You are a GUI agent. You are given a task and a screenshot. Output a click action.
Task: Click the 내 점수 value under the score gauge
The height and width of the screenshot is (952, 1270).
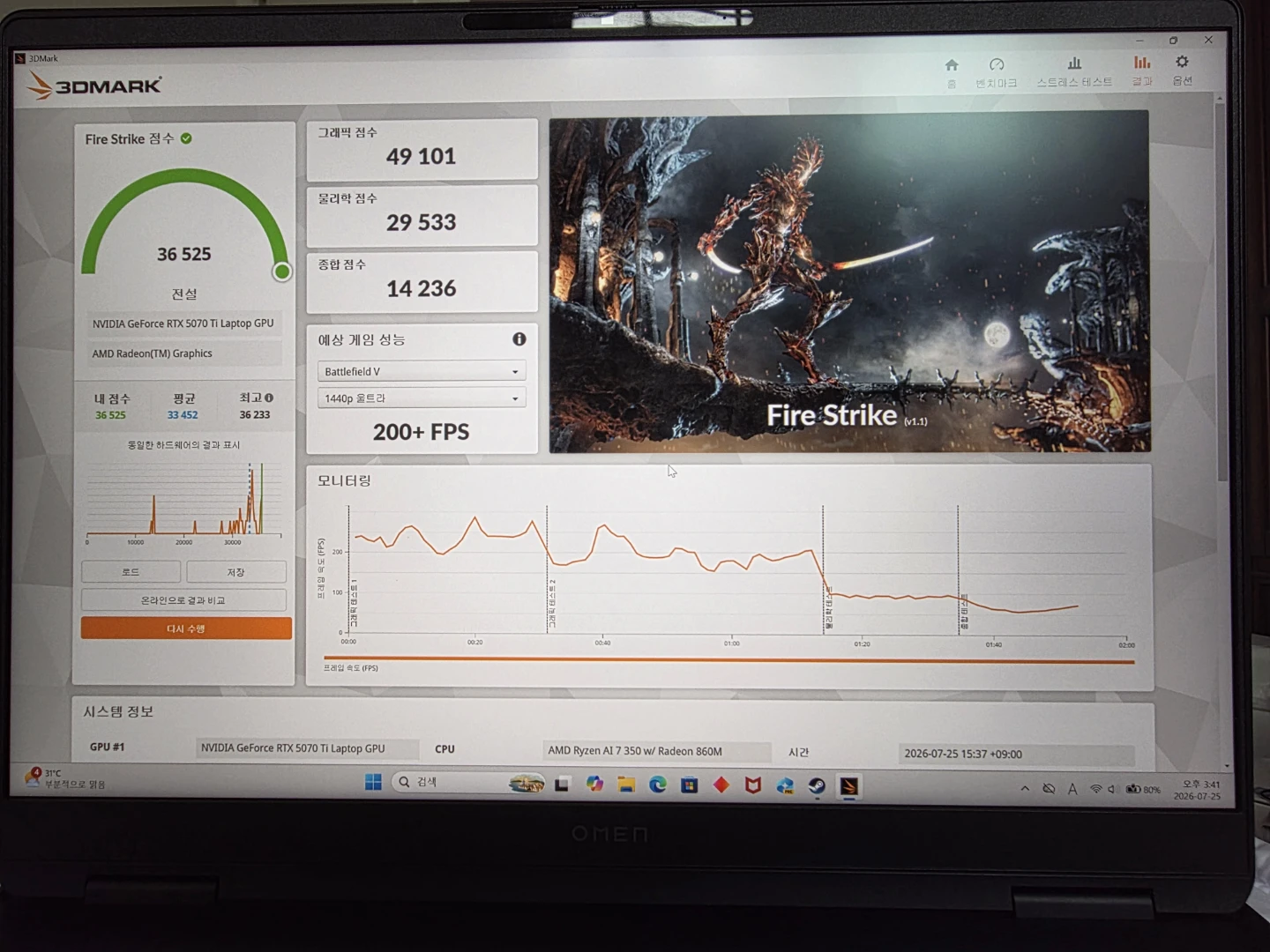[111, 415]
